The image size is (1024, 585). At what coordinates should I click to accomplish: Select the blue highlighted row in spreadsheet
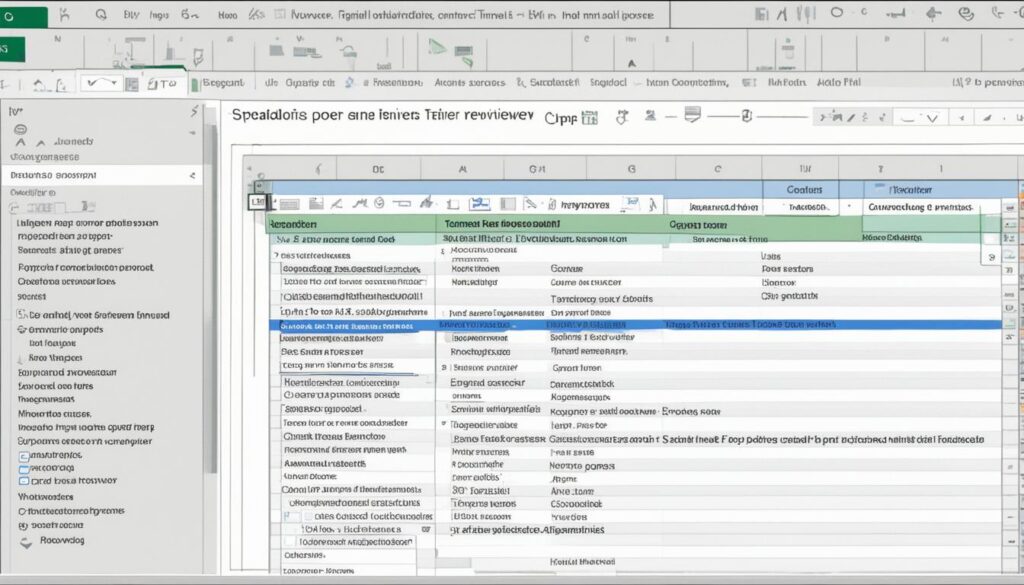640,325
